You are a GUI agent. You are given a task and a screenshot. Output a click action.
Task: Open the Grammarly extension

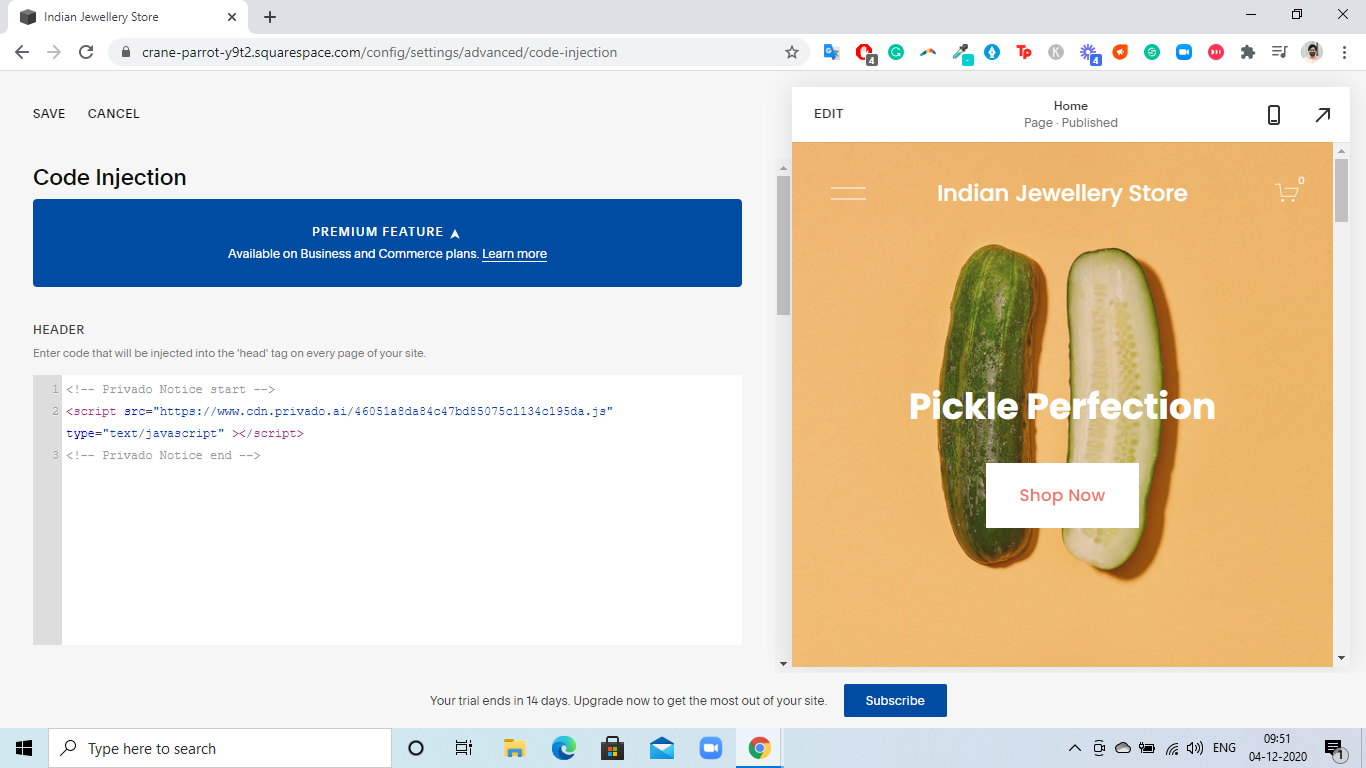coord(896,52)
